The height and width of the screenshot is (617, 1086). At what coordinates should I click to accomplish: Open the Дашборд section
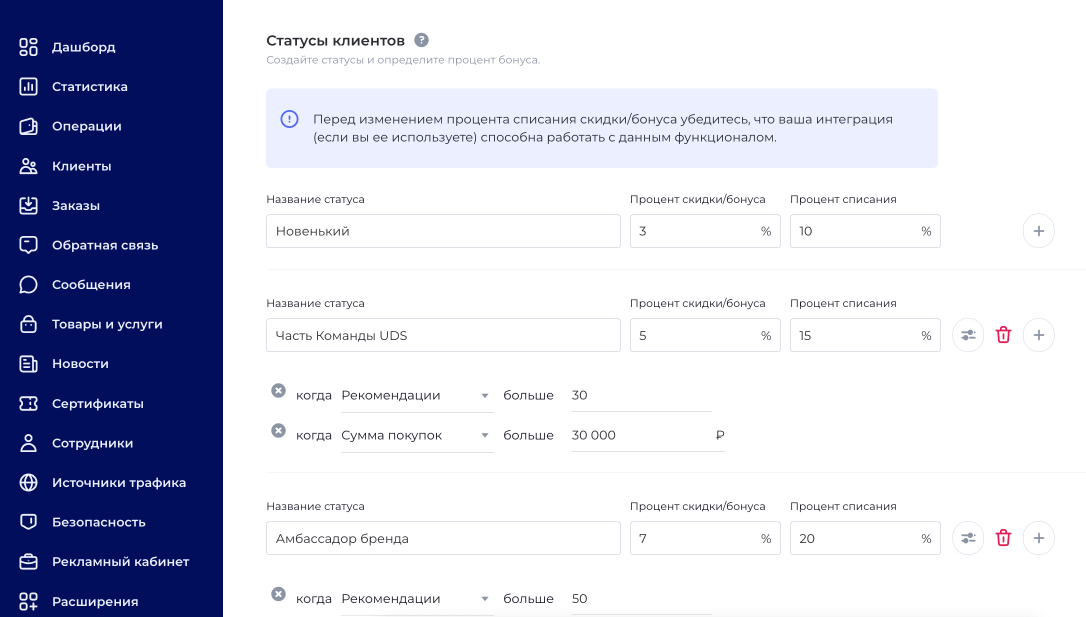click(83, 47)
